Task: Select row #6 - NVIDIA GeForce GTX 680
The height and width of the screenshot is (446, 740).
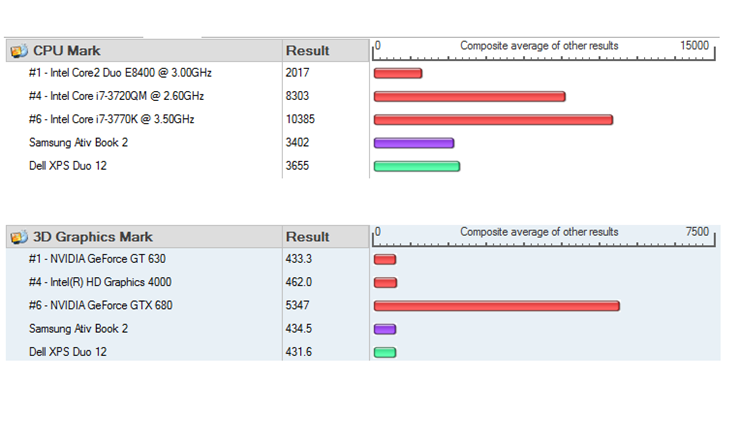Action: click(101, 305)
